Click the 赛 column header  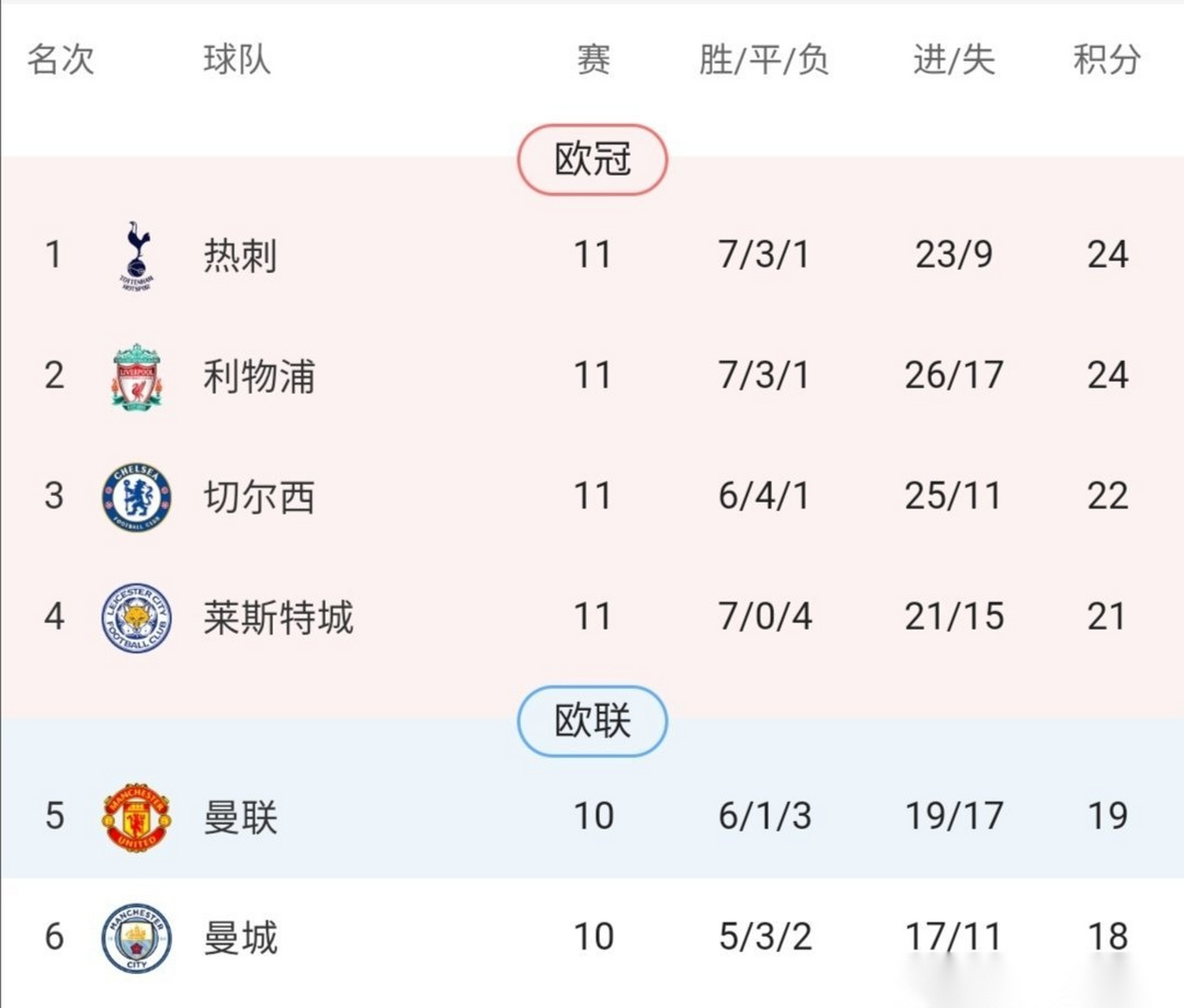(594, 61)
